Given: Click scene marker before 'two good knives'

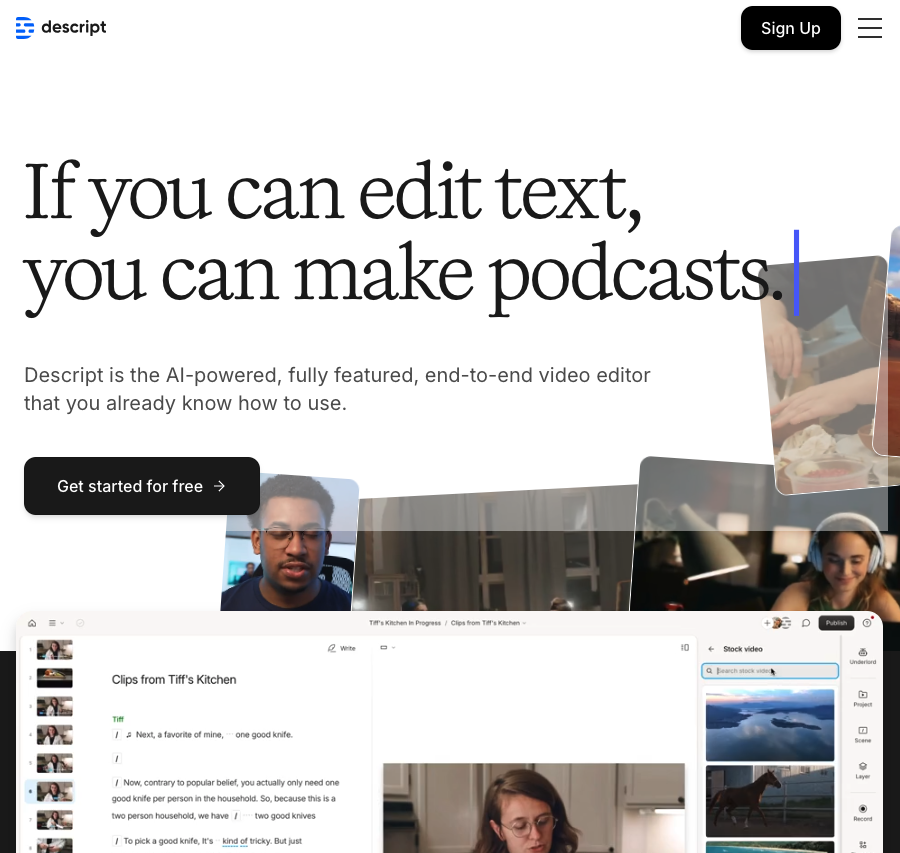Looking at the screenshot, I should click(236, 816).
